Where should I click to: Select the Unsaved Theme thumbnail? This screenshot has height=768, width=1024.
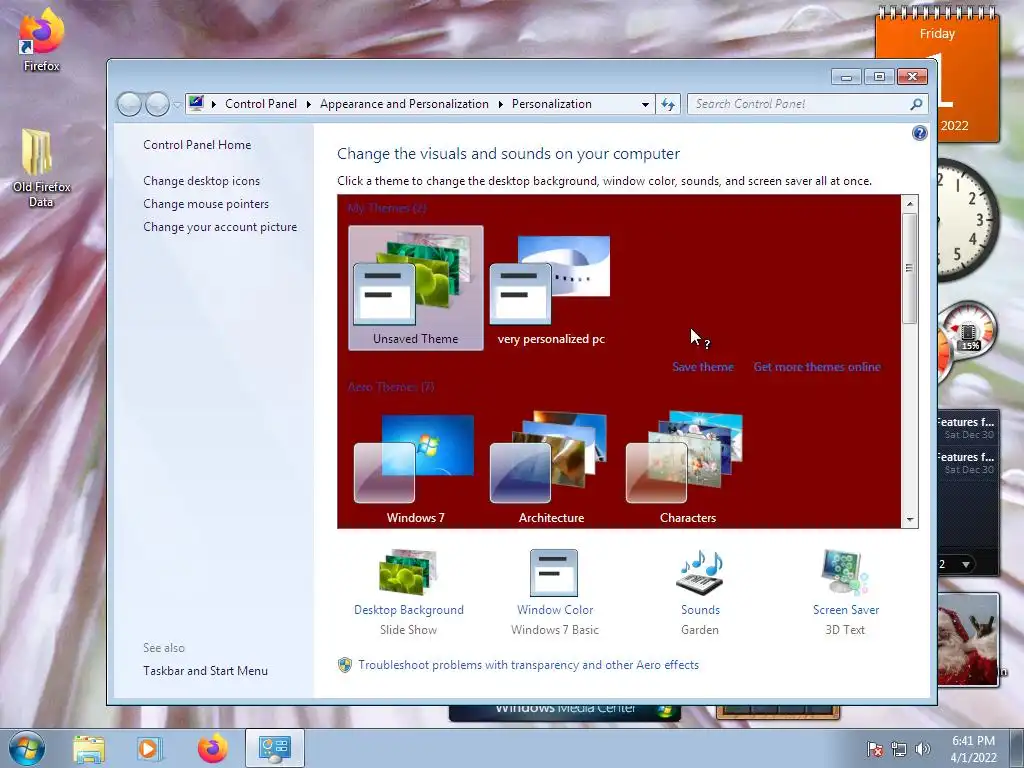pos(415,288)
